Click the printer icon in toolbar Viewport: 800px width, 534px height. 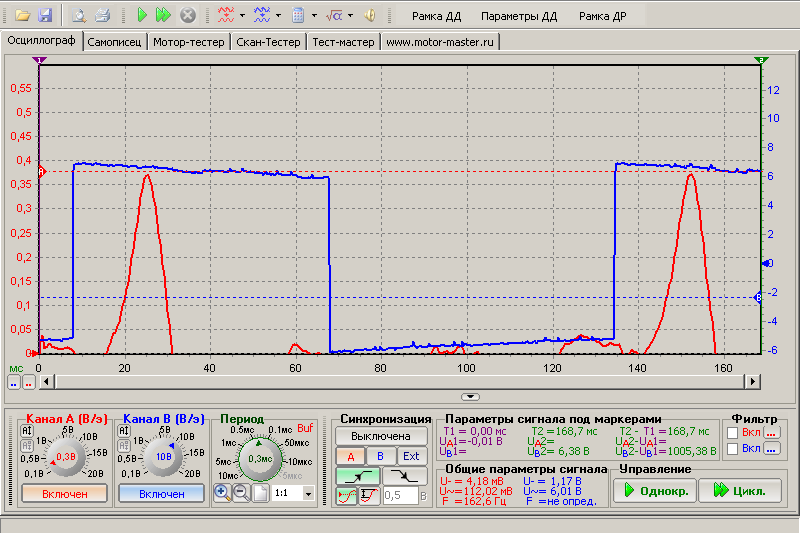[103, 15]
